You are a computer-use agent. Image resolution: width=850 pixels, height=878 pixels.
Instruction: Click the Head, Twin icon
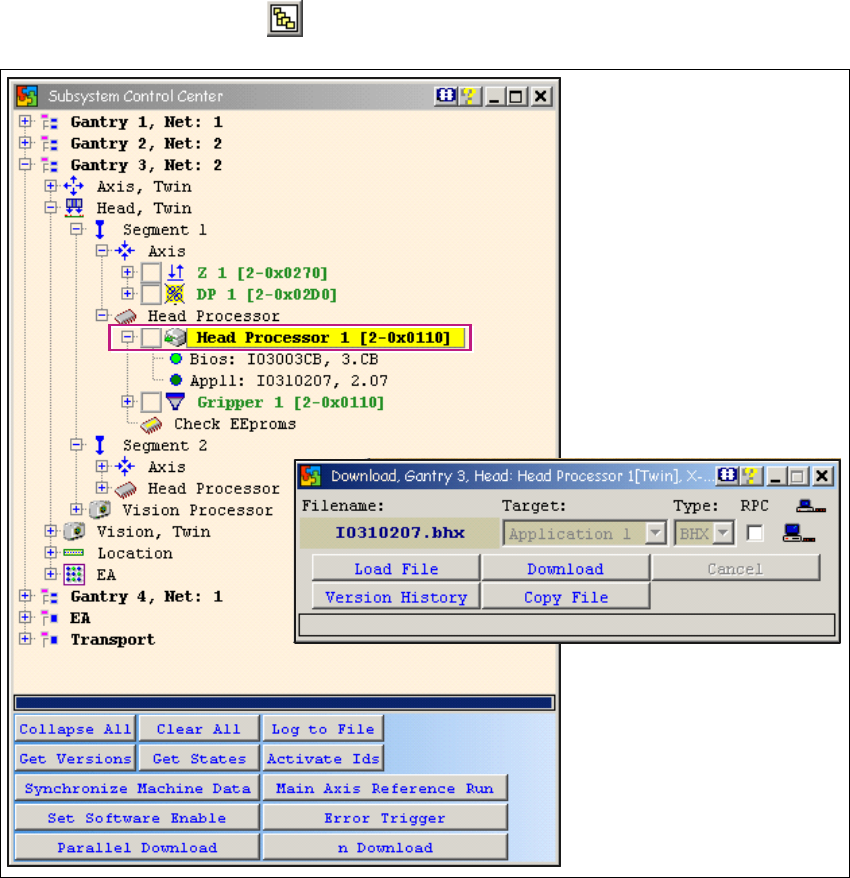[x=74, y=208]
